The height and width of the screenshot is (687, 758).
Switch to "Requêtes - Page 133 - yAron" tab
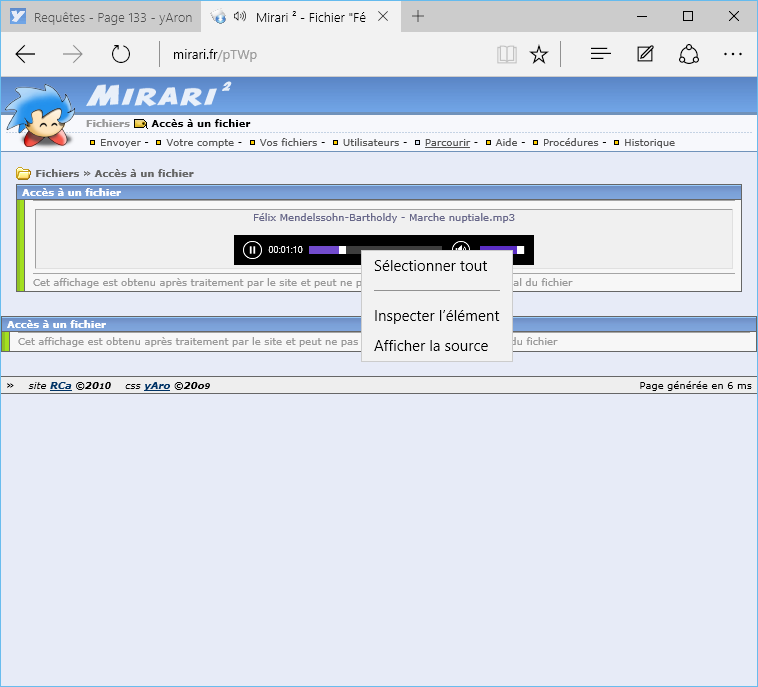100,17
